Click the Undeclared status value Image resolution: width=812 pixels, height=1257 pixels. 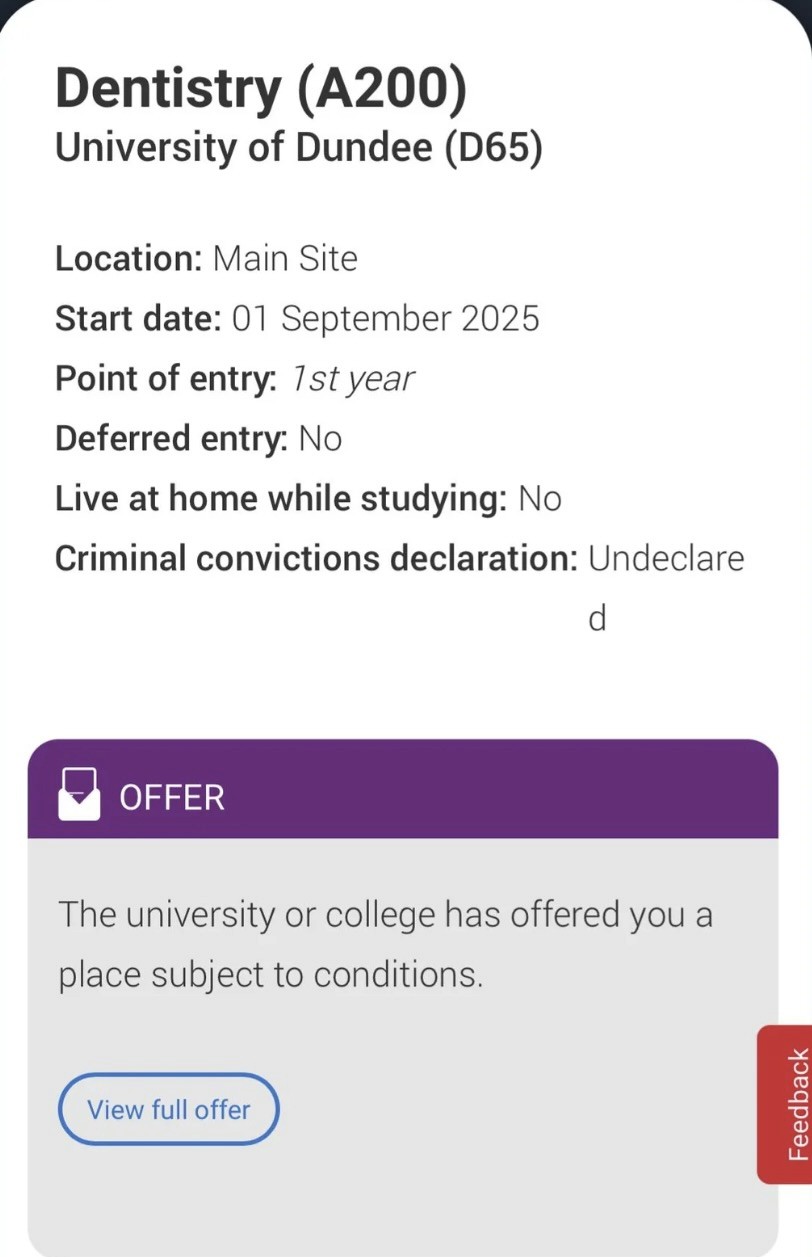point(665,559)
